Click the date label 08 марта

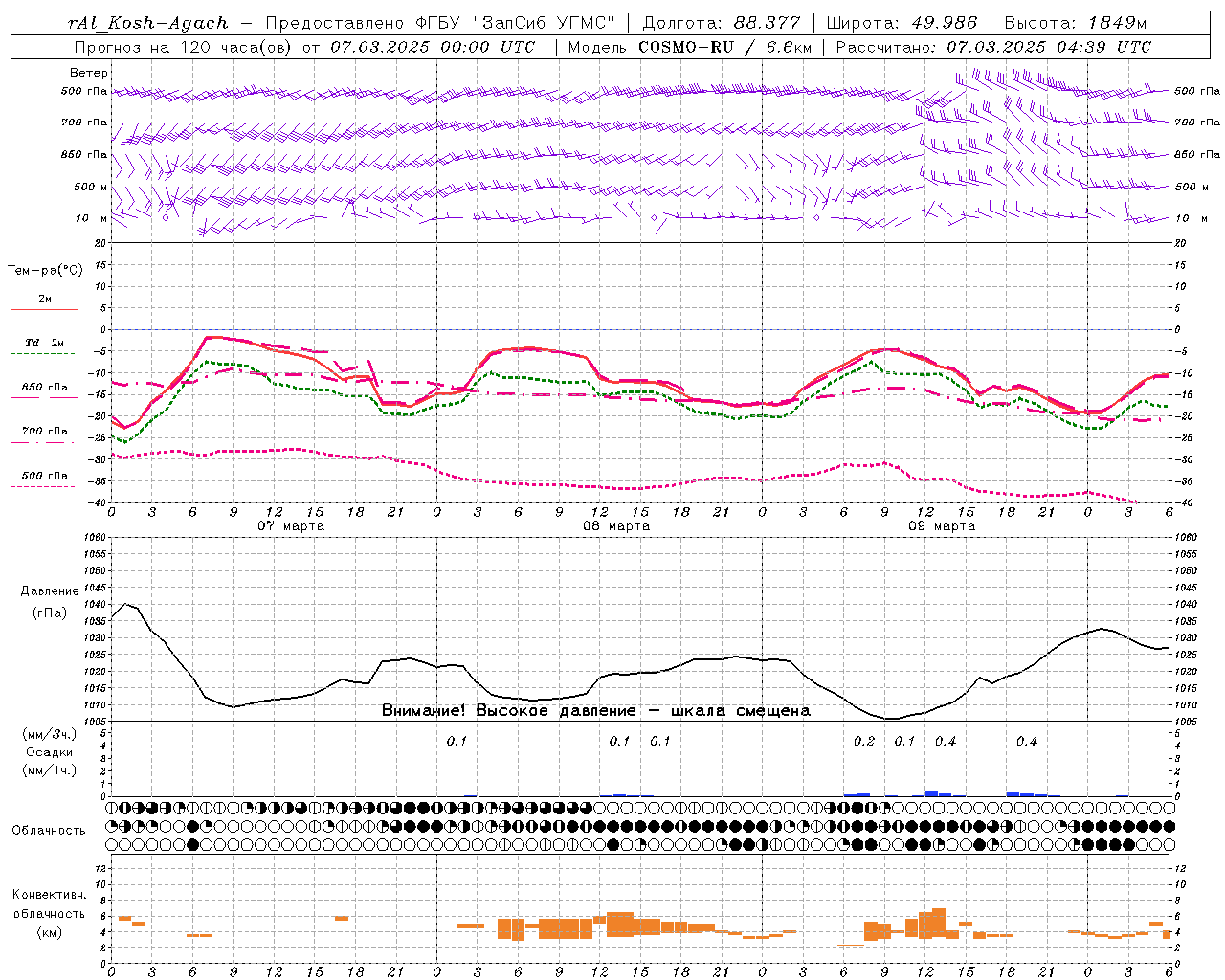click(616, 526)
